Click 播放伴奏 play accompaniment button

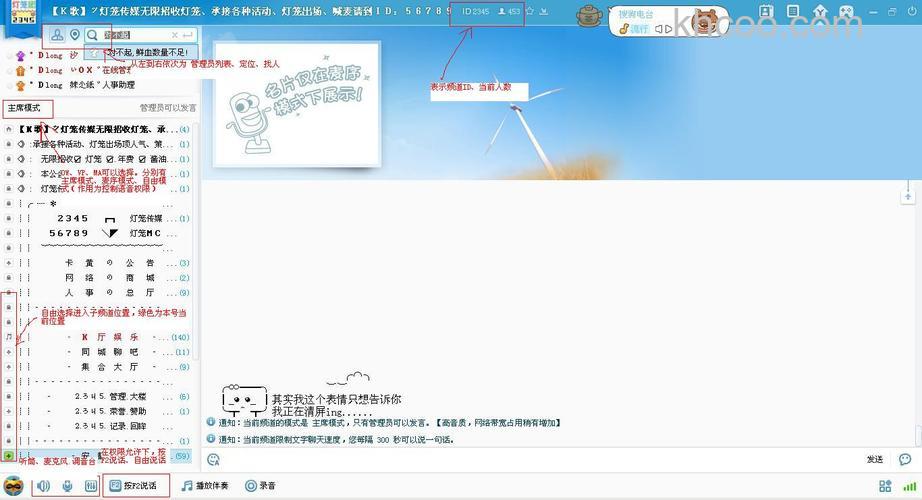[205, 486]
